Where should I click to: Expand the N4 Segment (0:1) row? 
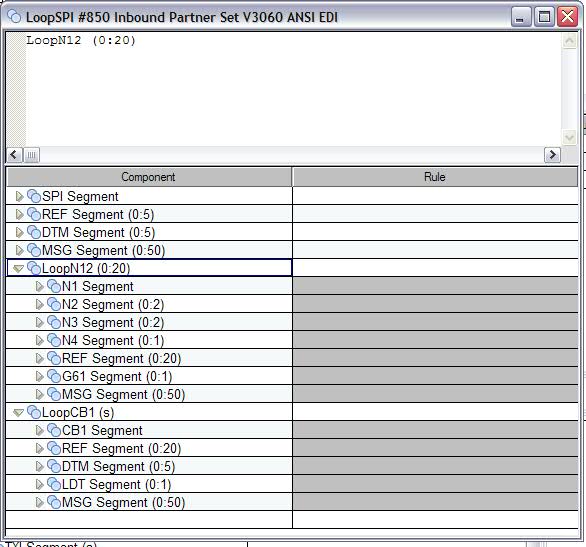pyautogui.click(x=39, y=340)
